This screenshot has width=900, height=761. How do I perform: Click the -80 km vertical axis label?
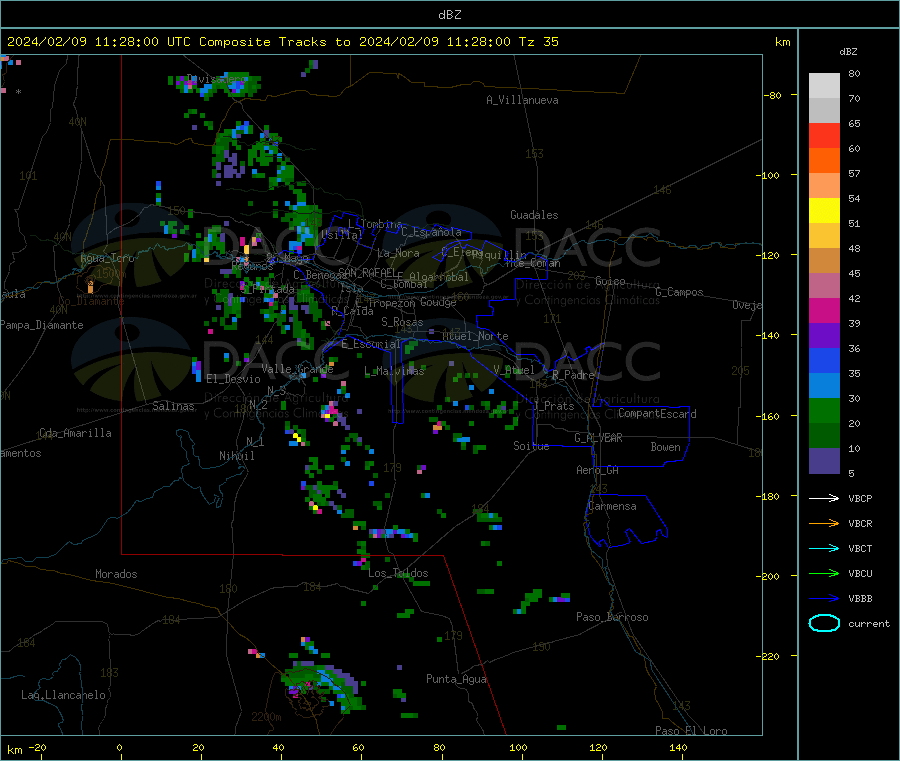tap(772, 95)
